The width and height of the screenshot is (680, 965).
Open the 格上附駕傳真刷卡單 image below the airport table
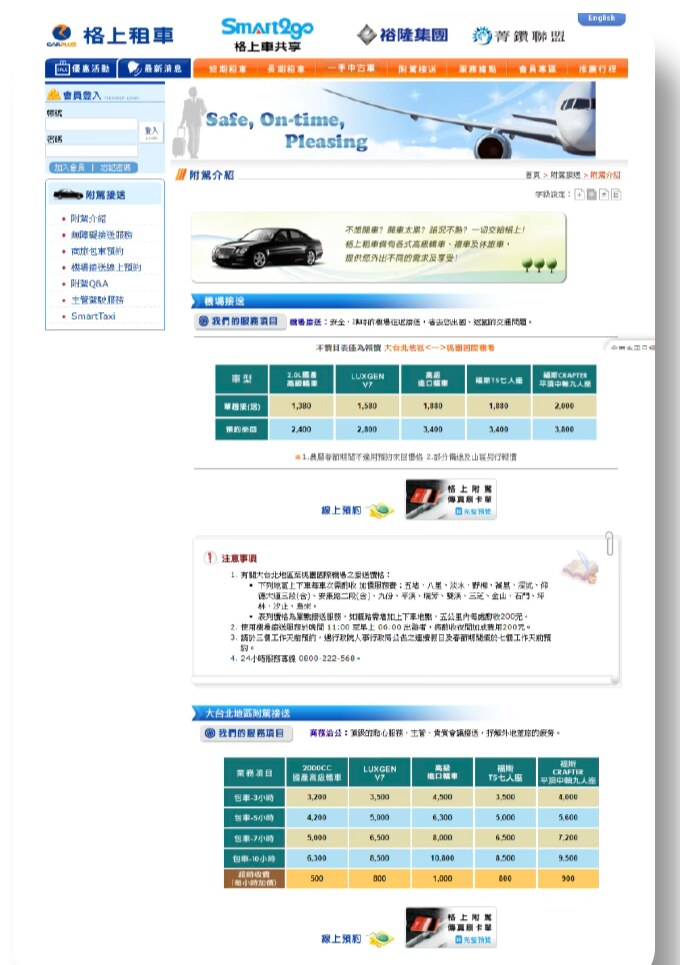(x=450, y=500)
